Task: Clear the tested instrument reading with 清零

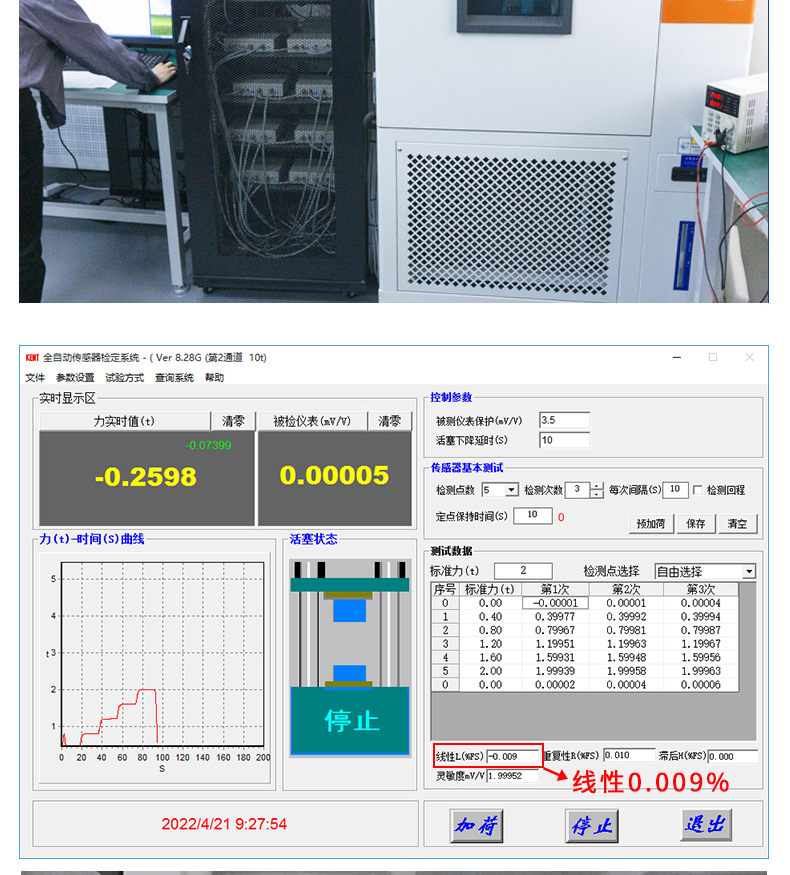Action: click(x=389, y=421)
